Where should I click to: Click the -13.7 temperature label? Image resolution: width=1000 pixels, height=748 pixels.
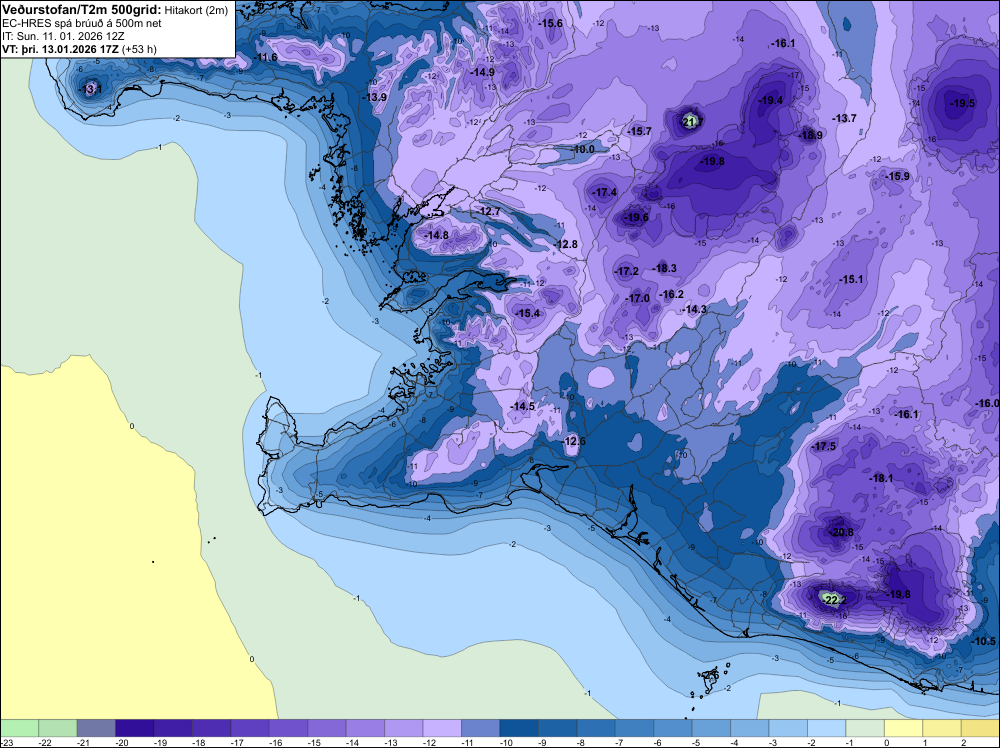click(844, 119)
